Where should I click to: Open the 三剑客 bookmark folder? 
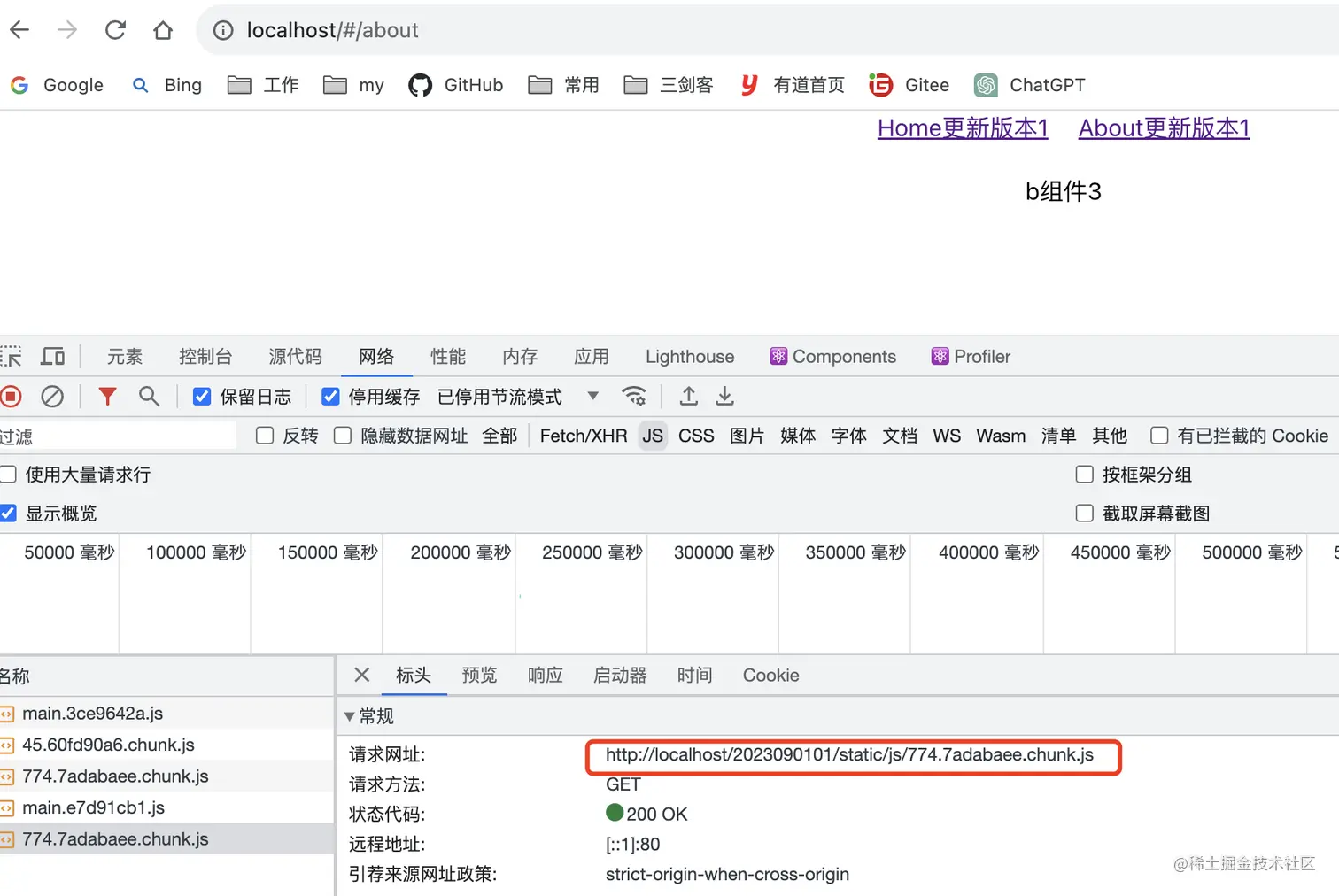[x=669, y=85]
